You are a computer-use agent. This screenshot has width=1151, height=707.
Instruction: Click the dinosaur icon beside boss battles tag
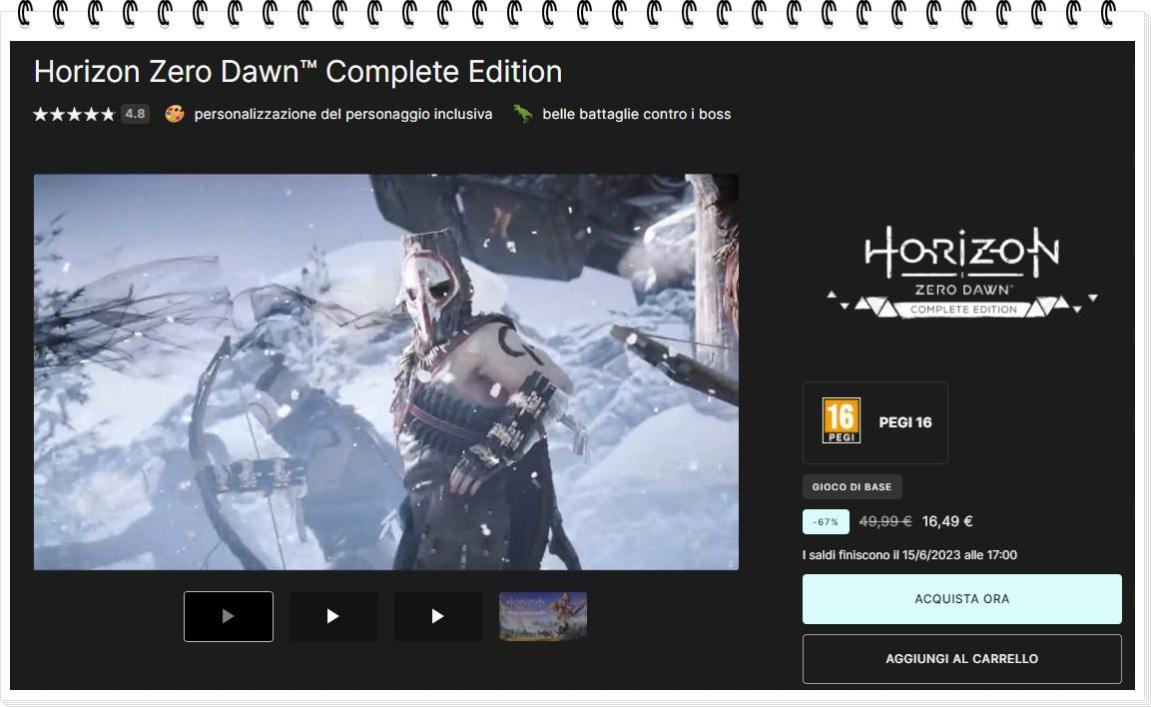click(521, 113)
